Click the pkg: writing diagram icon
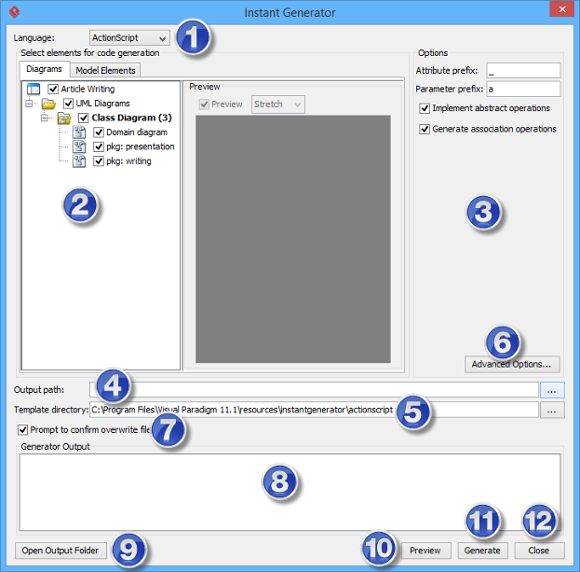Image resolution: width=580 pixels, height=572 pixels. point(79,161)
